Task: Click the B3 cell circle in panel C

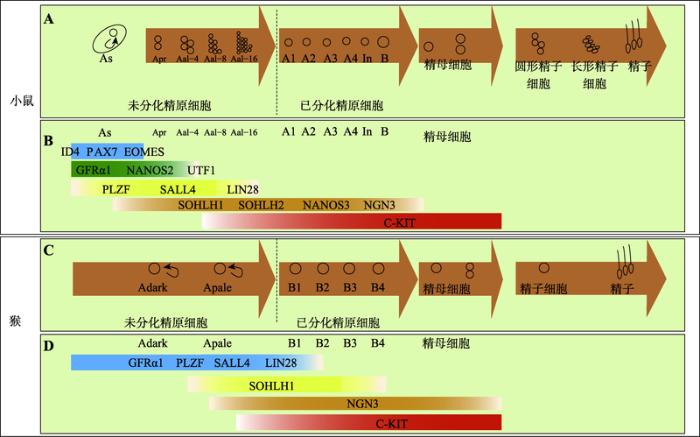Action: (x=349, y=268)
